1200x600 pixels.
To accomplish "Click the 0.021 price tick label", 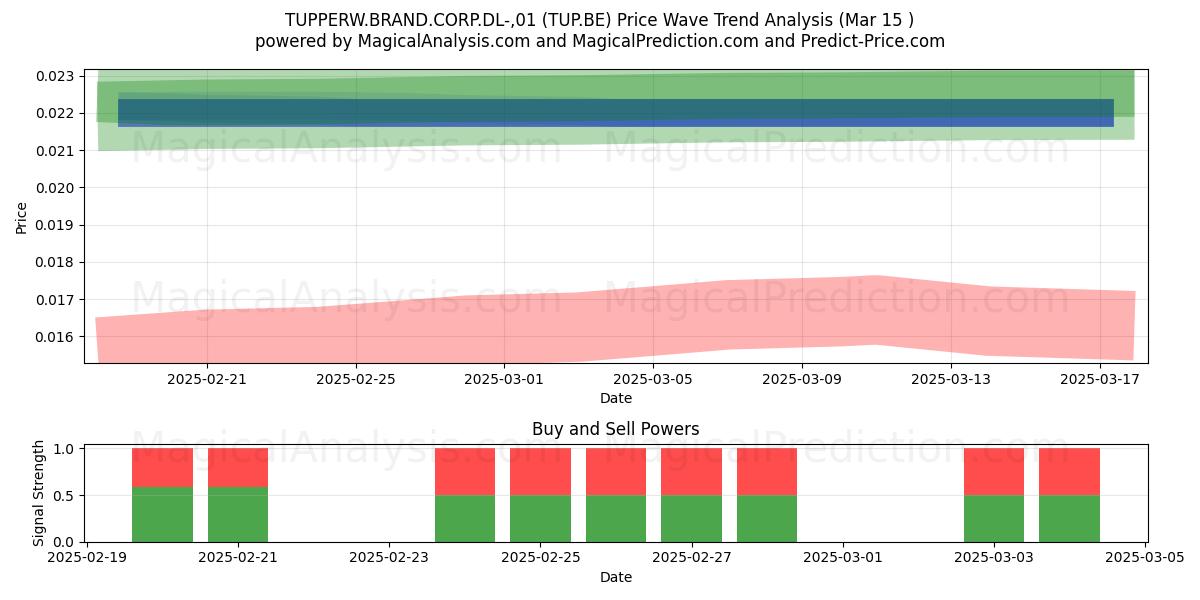I will click(57, 151).
